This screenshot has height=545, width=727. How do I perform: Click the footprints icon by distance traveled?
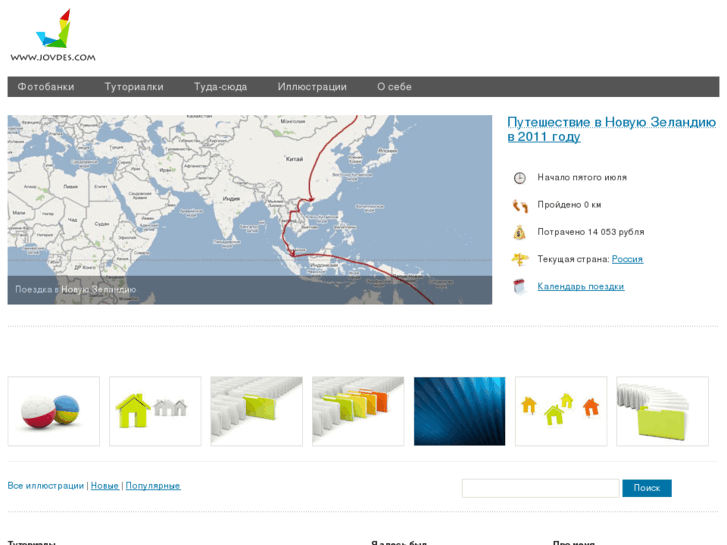(520, 205)
